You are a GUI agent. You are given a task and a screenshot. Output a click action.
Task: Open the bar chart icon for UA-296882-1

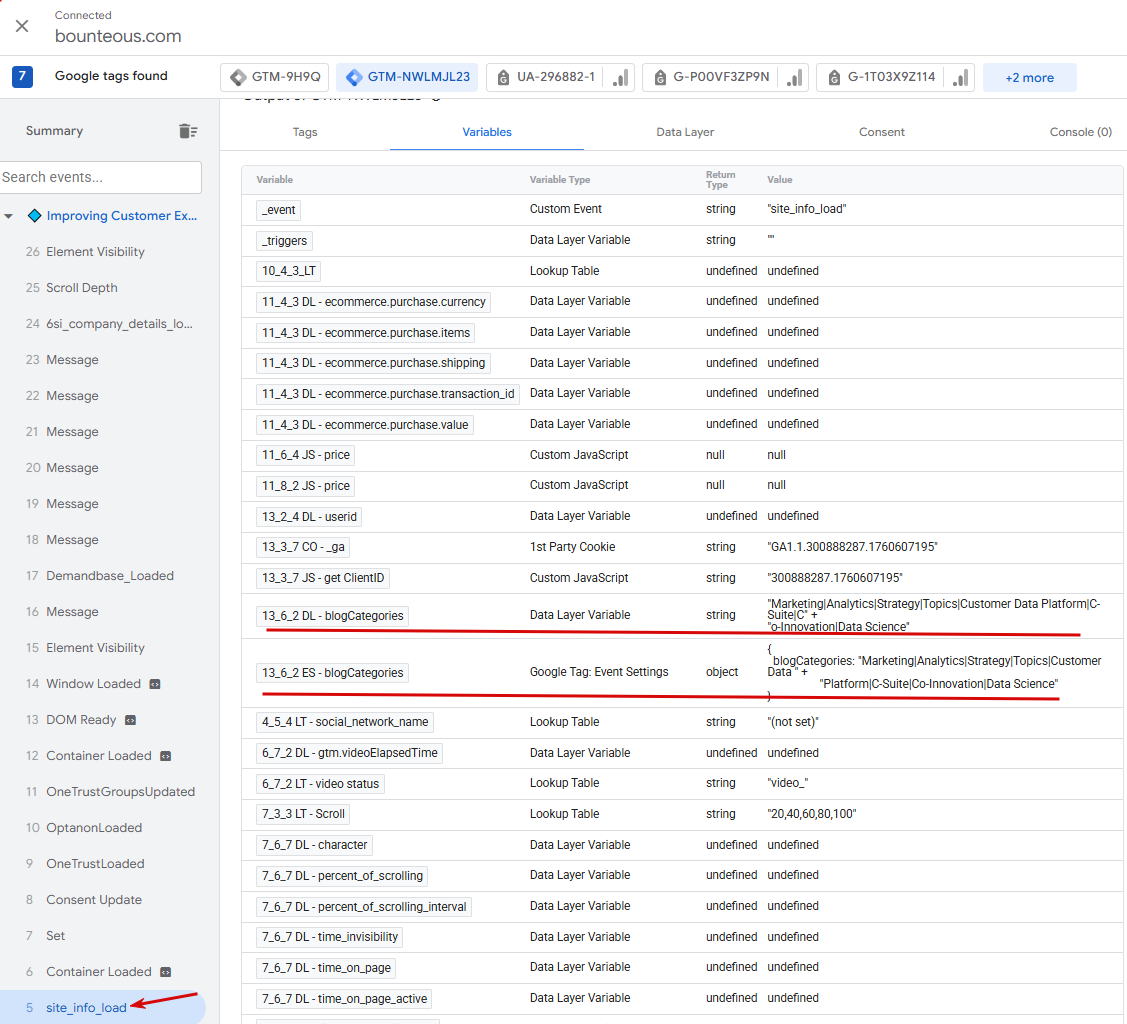(x=620, y=78)
